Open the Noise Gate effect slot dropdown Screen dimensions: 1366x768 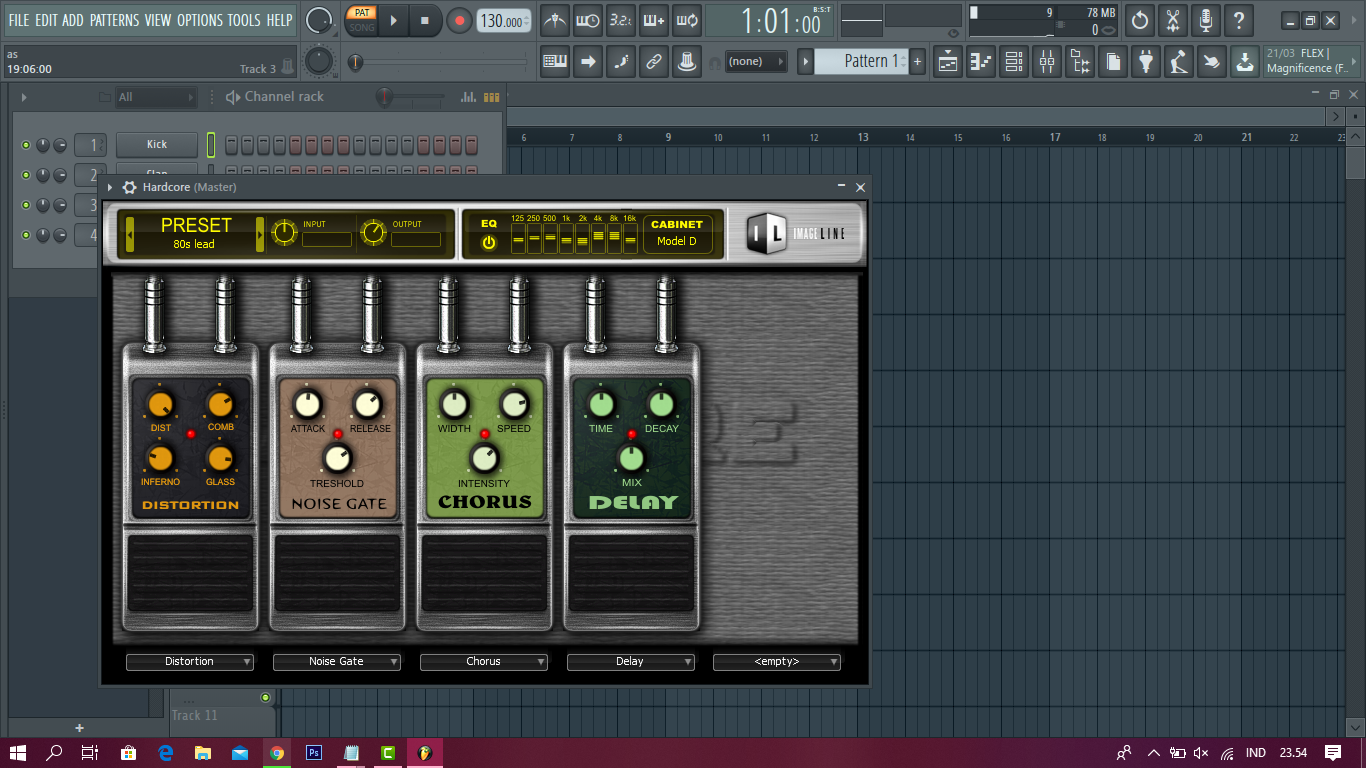tap(337, 662)
